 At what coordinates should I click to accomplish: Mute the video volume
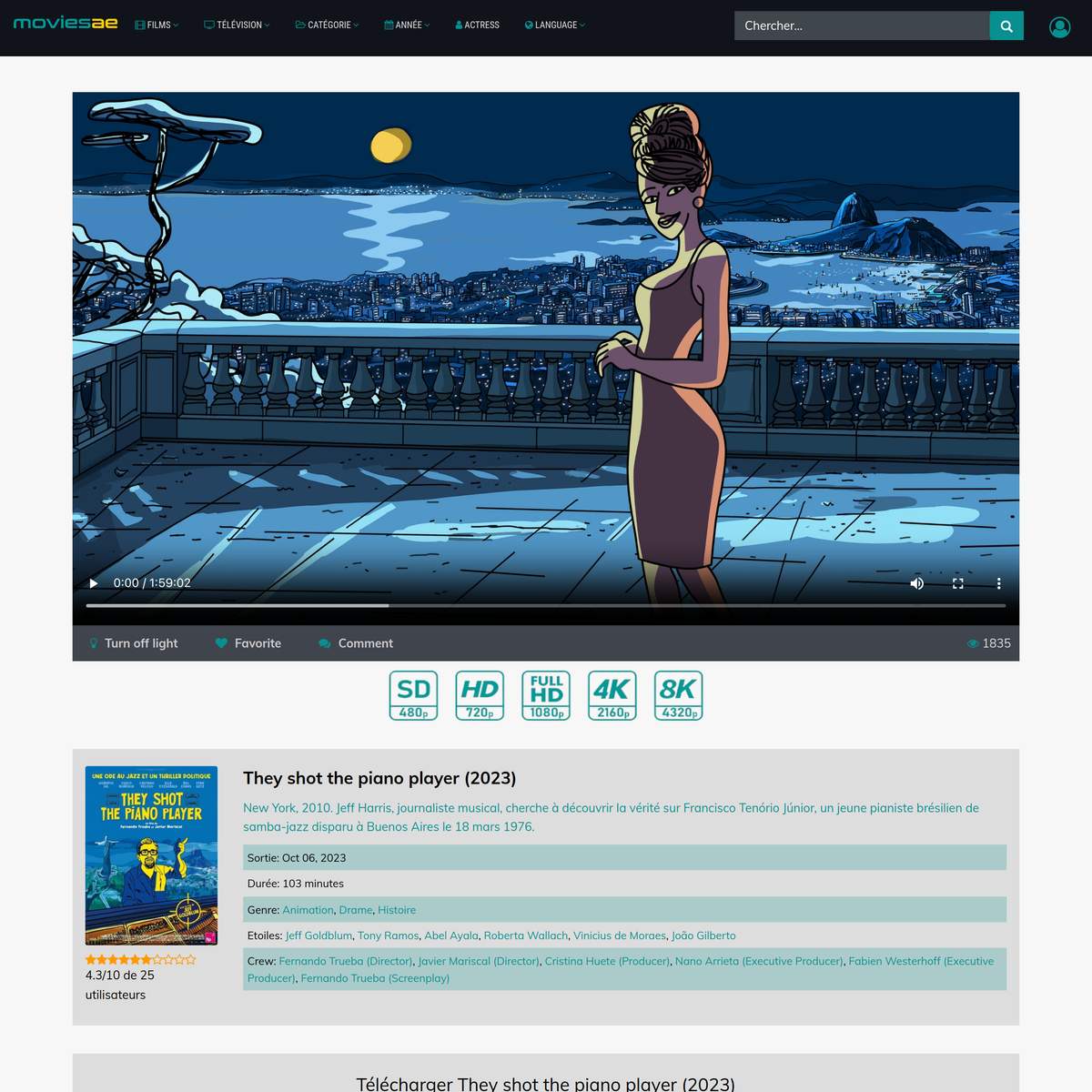click(x=917, y=583)
